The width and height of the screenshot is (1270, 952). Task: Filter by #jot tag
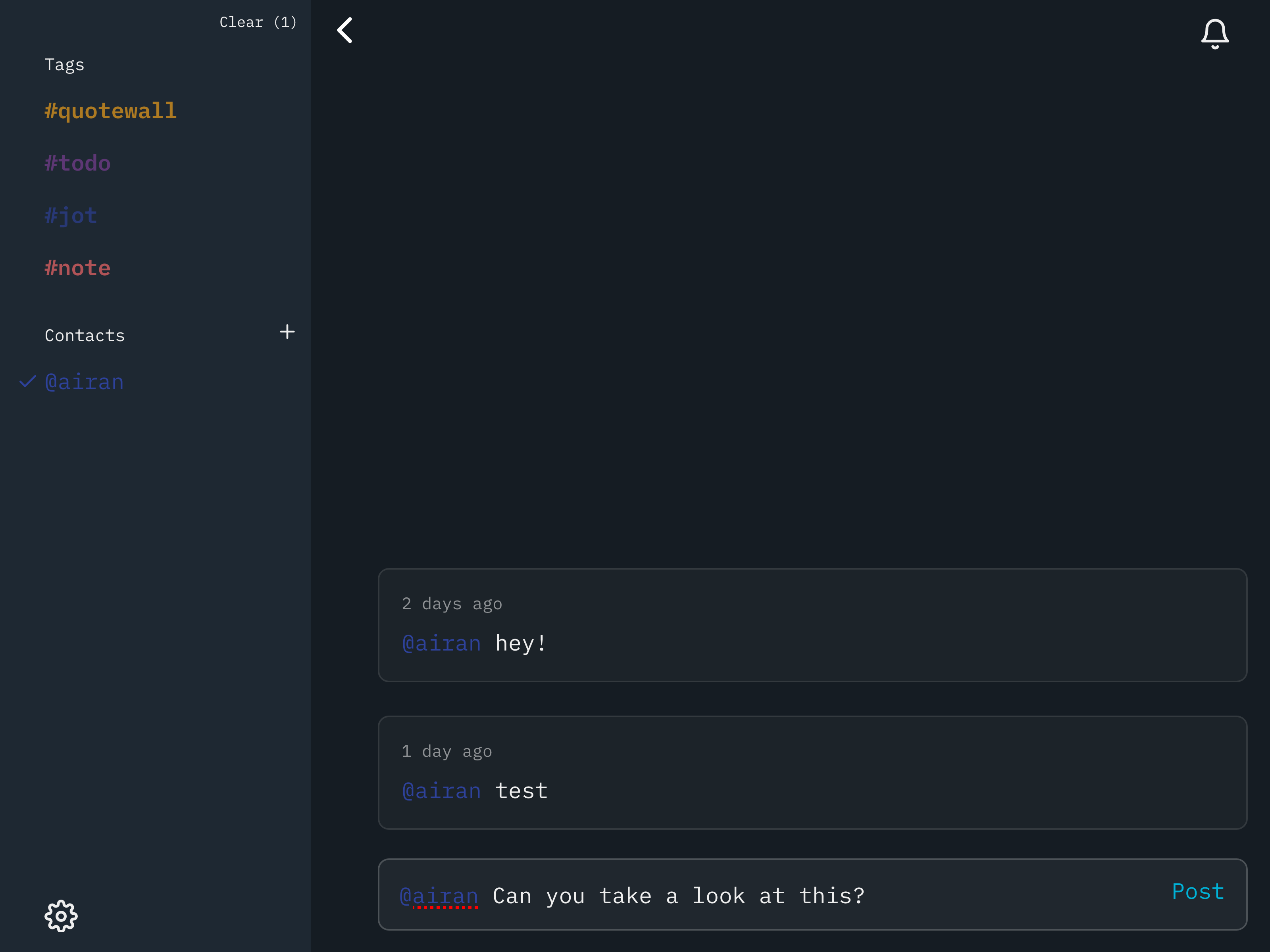point(71,216)
